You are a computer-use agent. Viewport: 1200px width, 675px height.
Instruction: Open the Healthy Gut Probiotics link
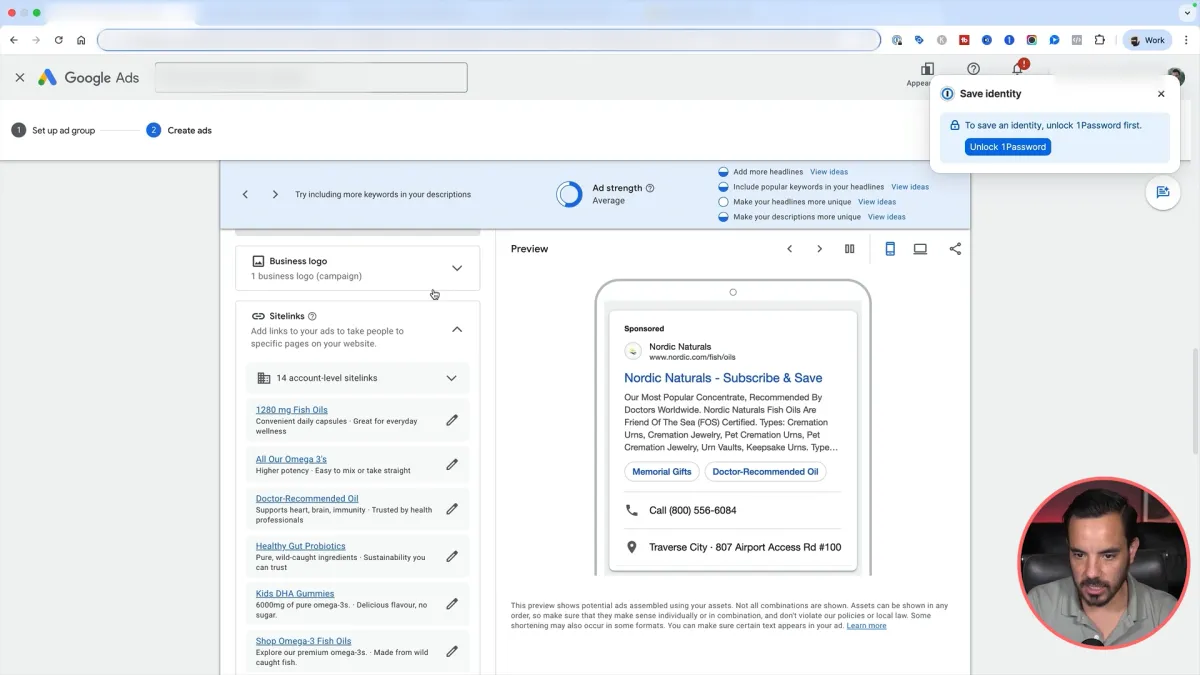tap(300, 546)
